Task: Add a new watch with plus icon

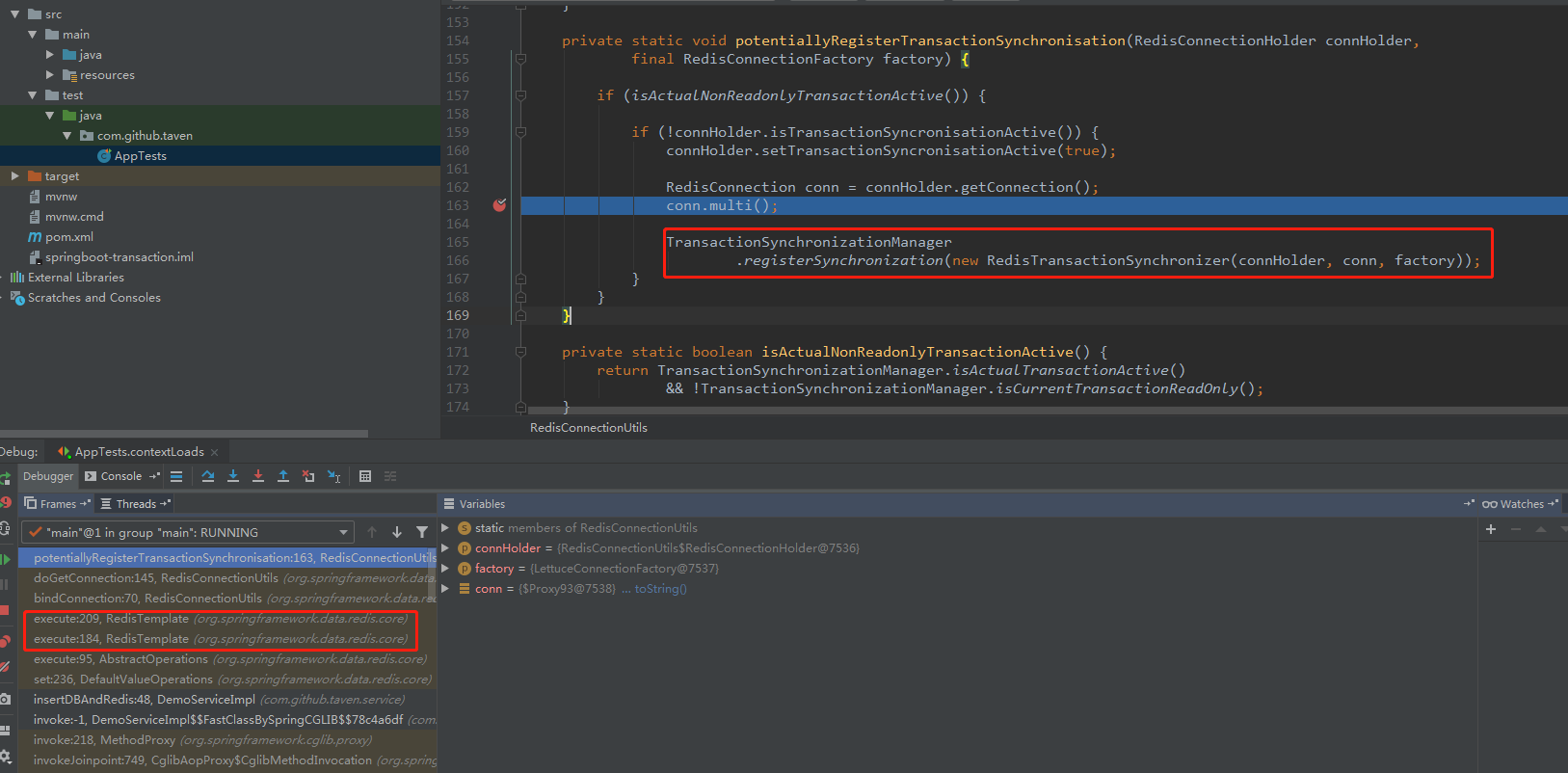Action: pyautogui.click(x=1491, y=529)
